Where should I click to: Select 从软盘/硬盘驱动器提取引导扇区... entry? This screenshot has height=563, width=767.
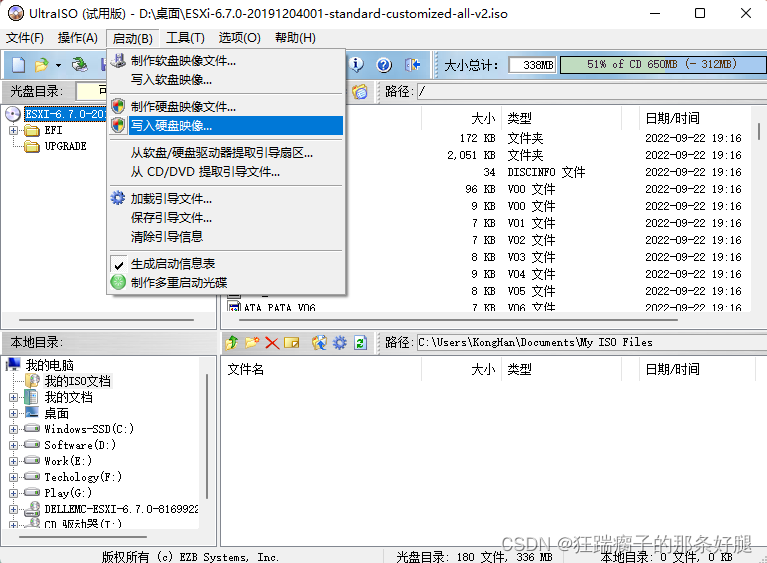(226, 153)
